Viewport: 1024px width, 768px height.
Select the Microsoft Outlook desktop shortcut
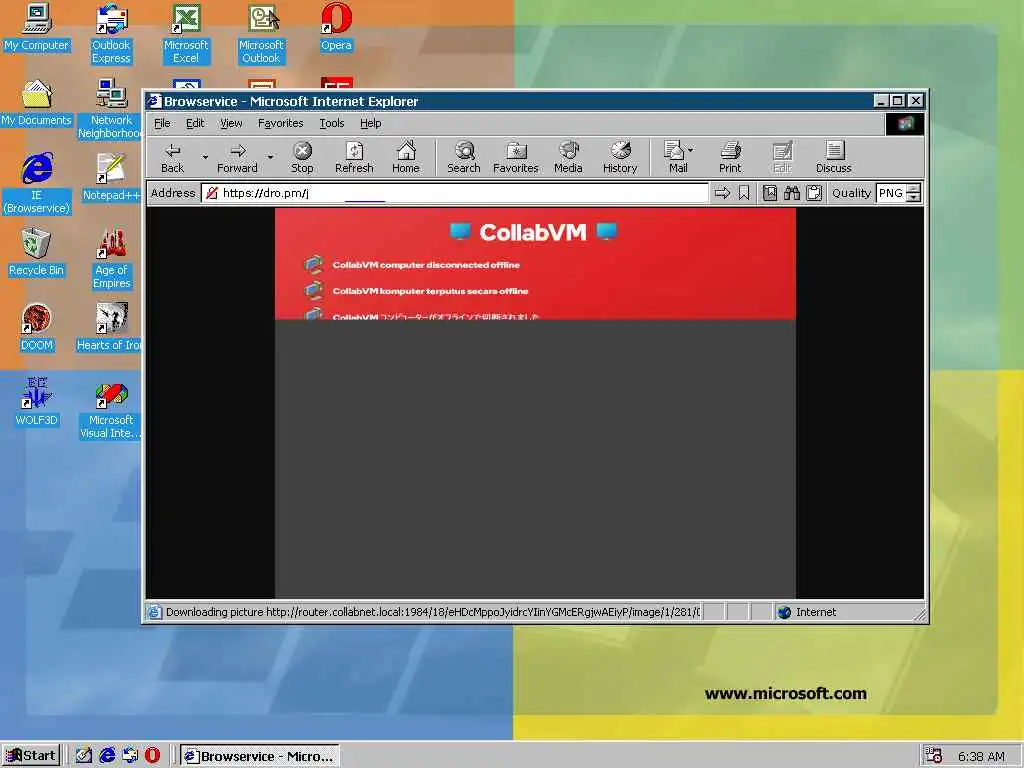click(x=261, y=34)
